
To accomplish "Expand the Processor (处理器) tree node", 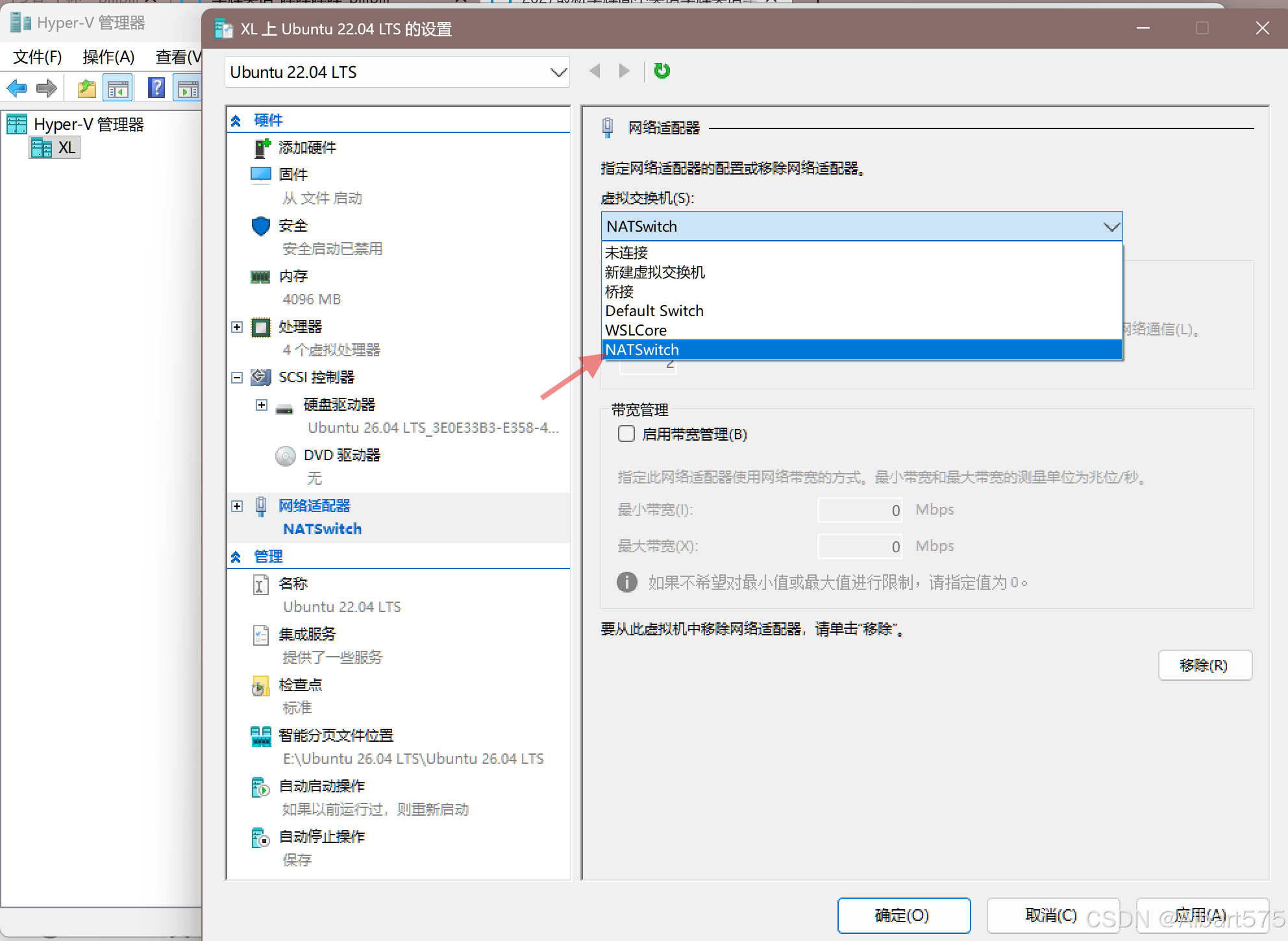I will point(237,327).
